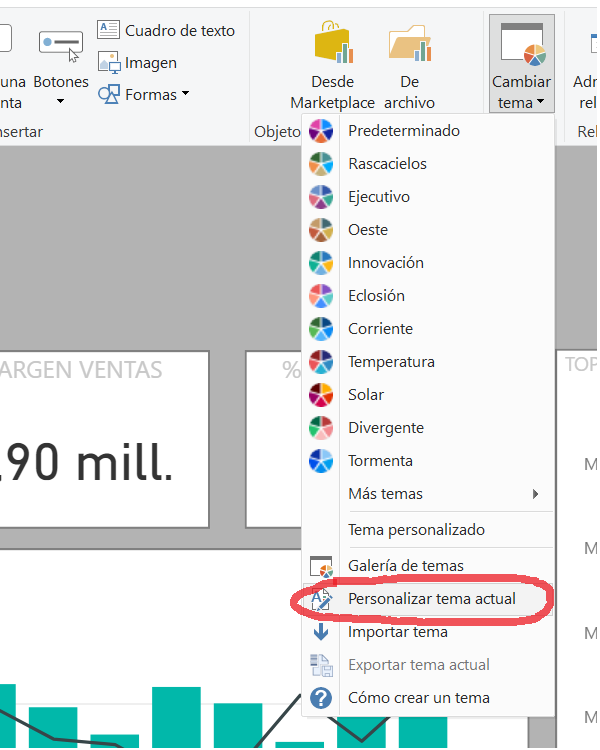Click the Imagen label
Image resolution: width=600 pixels, height=750 pixels.
click(x=151, y=63)
